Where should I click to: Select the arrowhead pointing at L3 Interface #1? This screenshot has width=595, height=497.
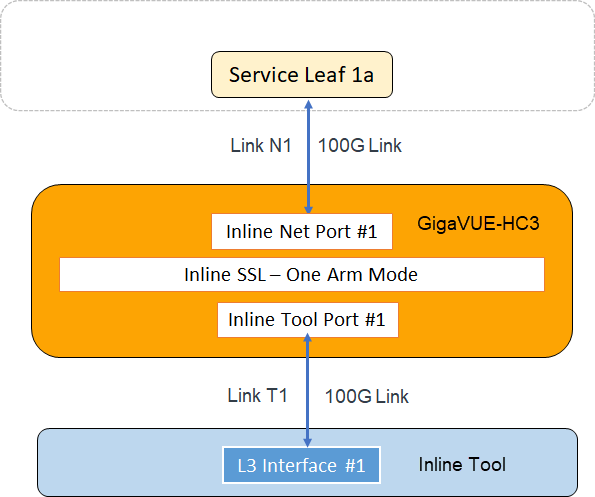[x=307, y=442]
